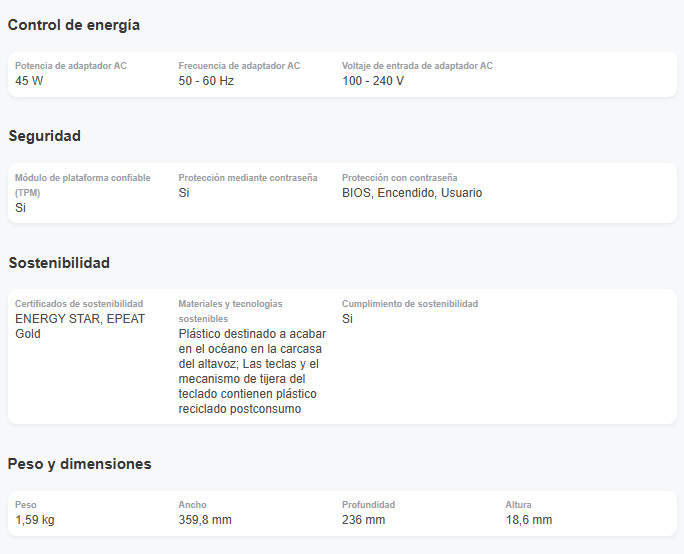This screenshot has width=684, height=554.
Task: Select the Certificados de sostenibilidad label
Action: coord(79,304)
